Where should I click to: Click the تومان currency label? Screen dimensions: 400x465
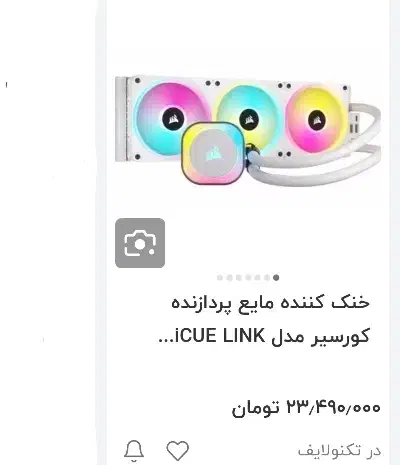tap(255, 408)
